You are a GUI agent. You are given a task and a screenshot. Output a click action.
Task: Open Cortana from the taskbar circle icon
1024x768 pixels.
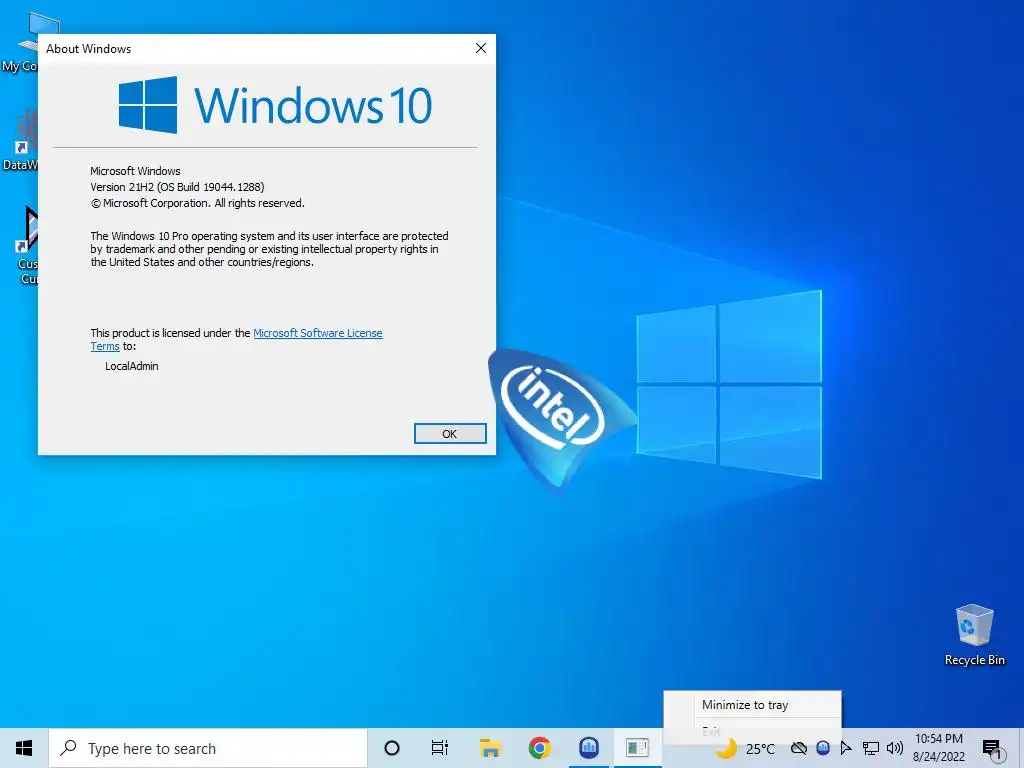click(x=392, y=748)
